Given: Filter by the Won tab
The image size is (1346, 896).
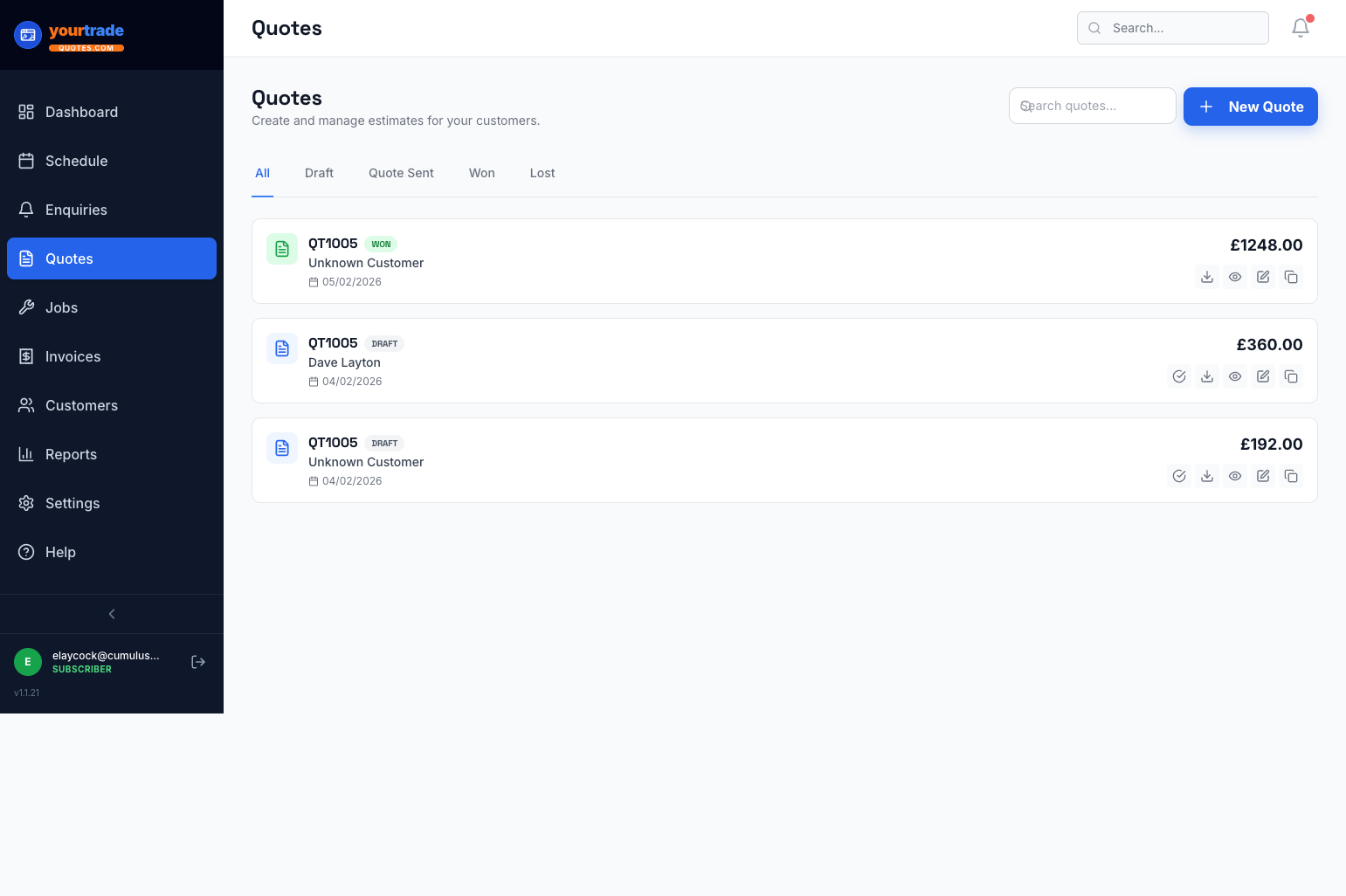Looking at the screenshot, I should [482, 173].
